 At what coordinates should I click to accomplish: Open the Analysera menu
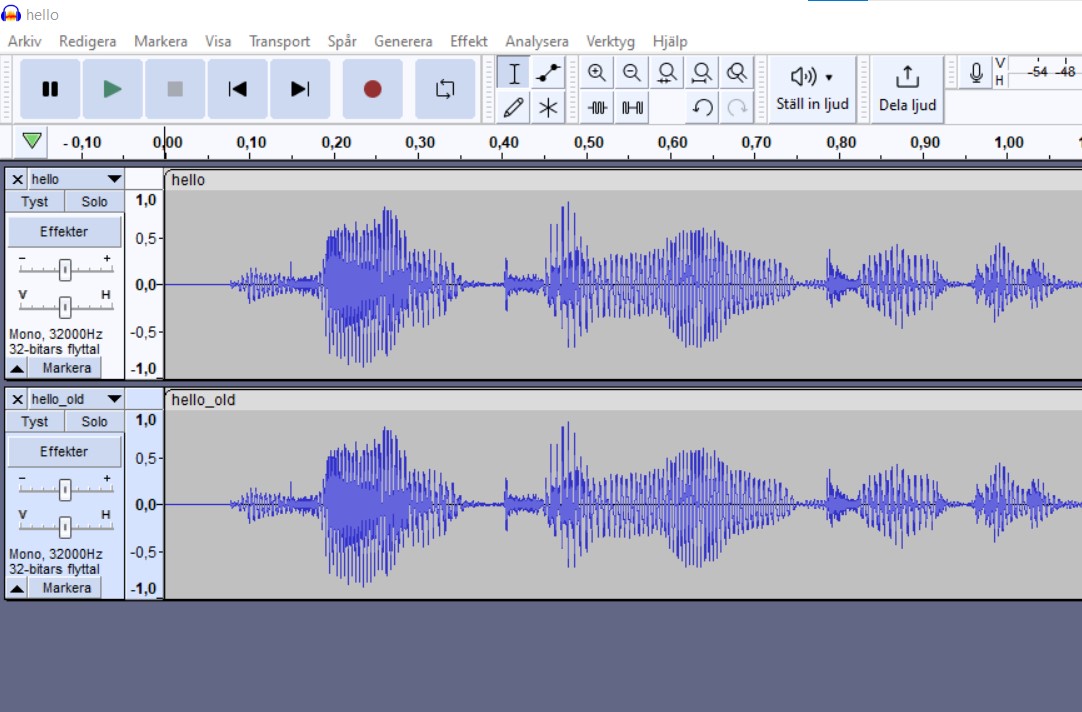536,41
